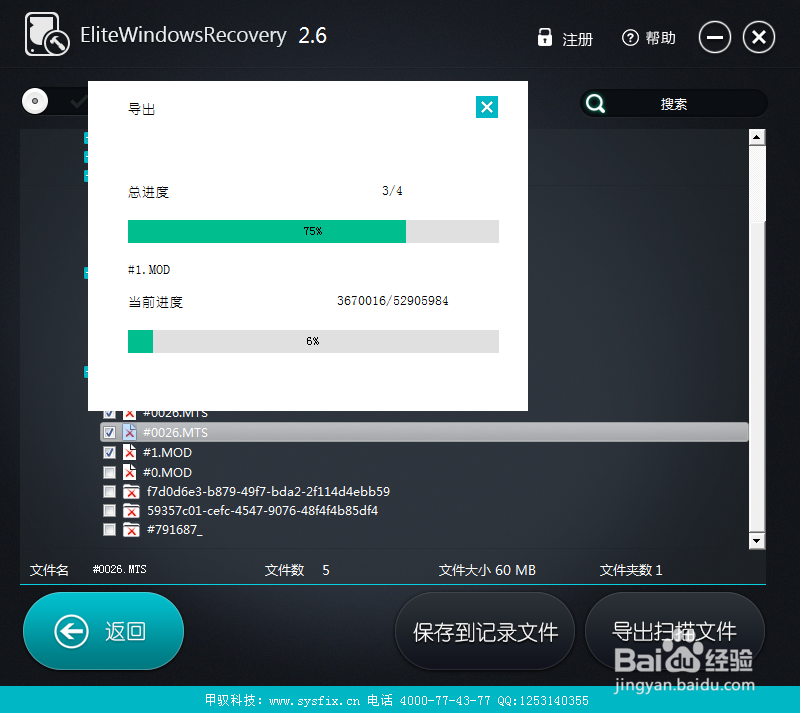This screenshot has width=800, height=713.
Task: Click the 总进度 75% progress bar
Action: [x=313, y=231]
